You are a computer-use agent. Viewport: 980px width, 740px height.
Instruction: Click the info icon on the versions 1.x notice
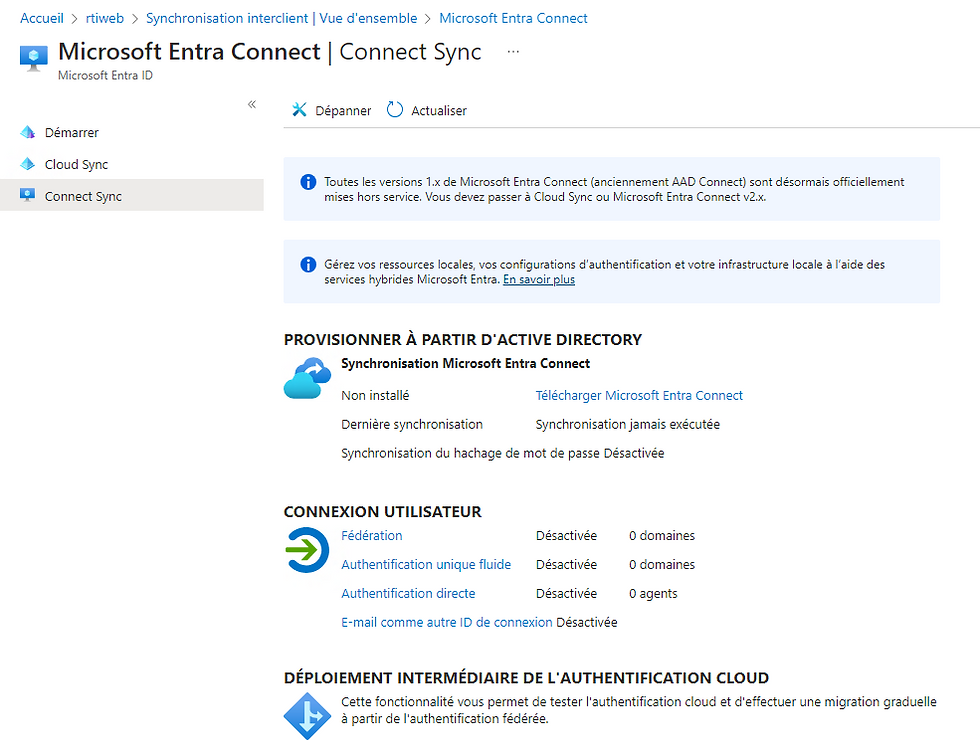coord(308,182)
